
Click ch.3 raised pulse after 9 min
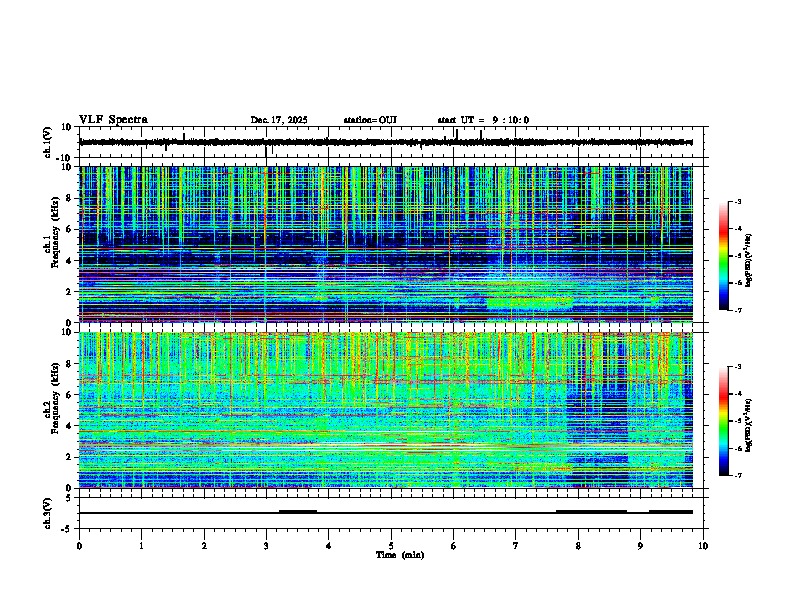[x=671, y=512]
